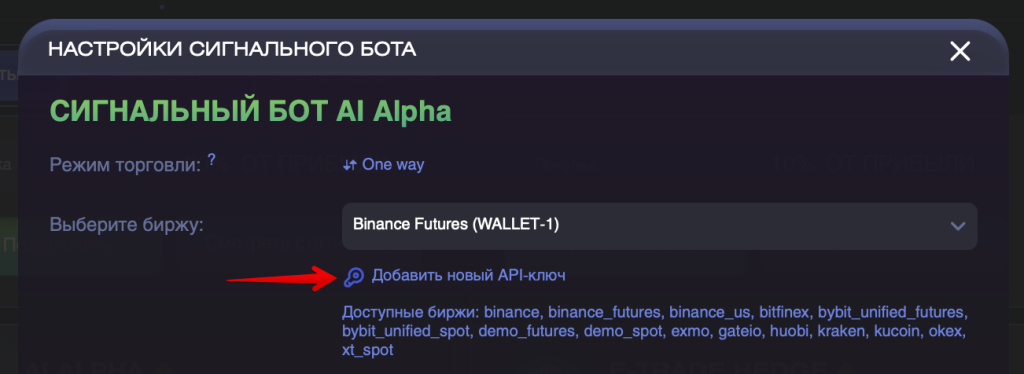Image resolution: width=1024 pixels, height=374 pixels.
Task: Click the СИГНАЛЬНЫЙ БОТ AI Alpha heading
Action: [250, 111]
